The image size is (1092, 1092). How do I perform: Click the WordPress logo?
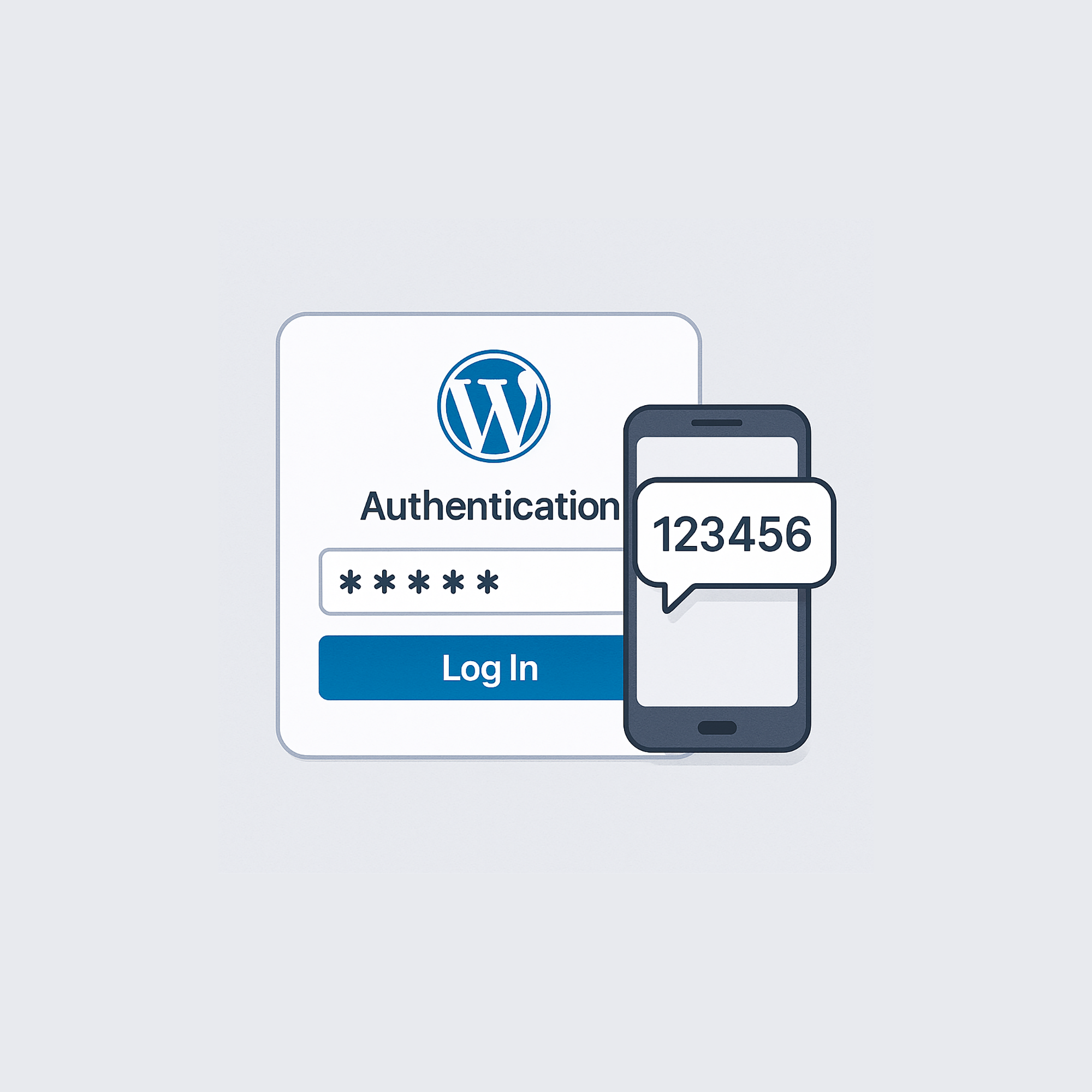coord(494,406)
